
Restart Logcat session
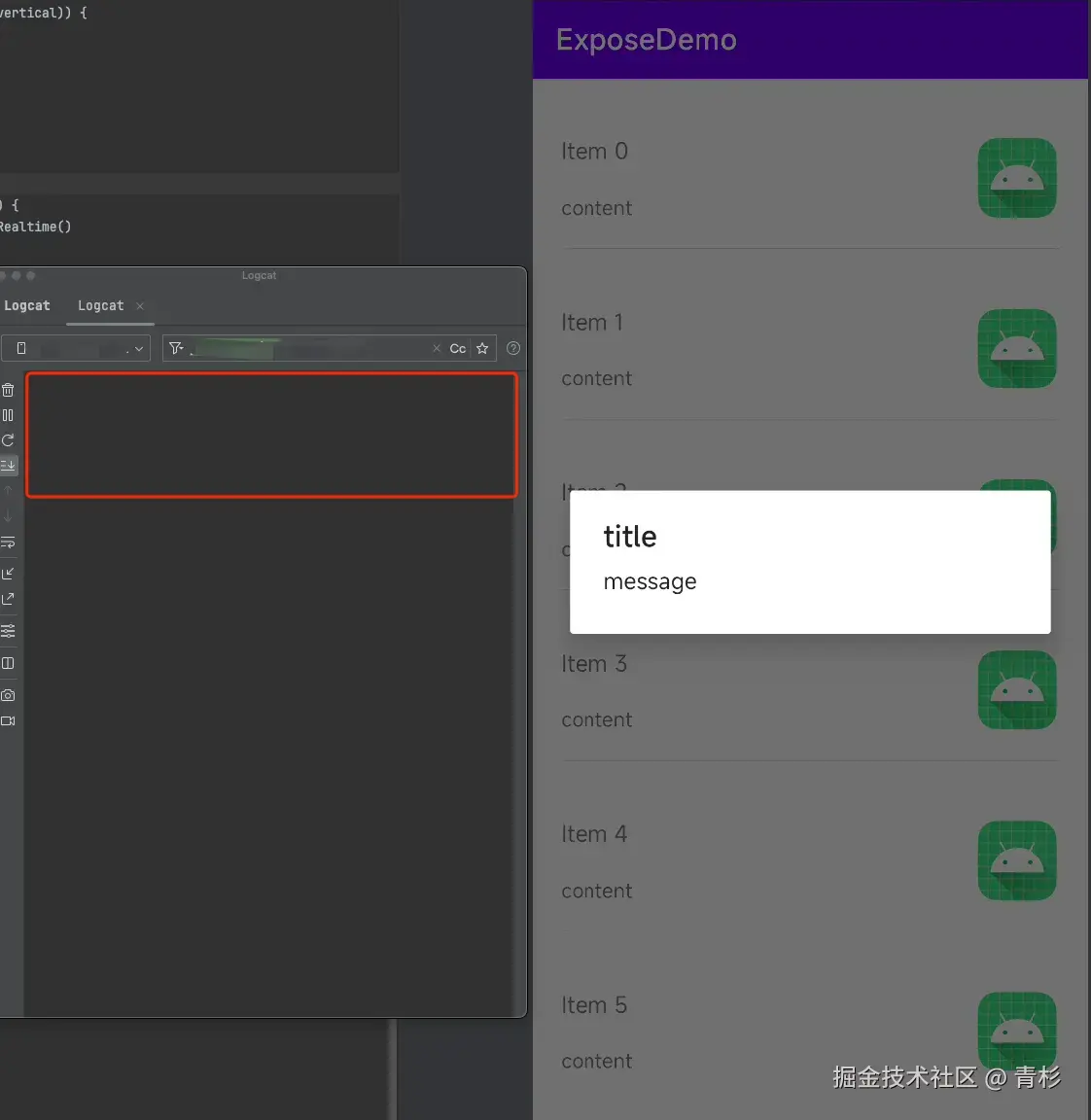(x=9, y=439)
